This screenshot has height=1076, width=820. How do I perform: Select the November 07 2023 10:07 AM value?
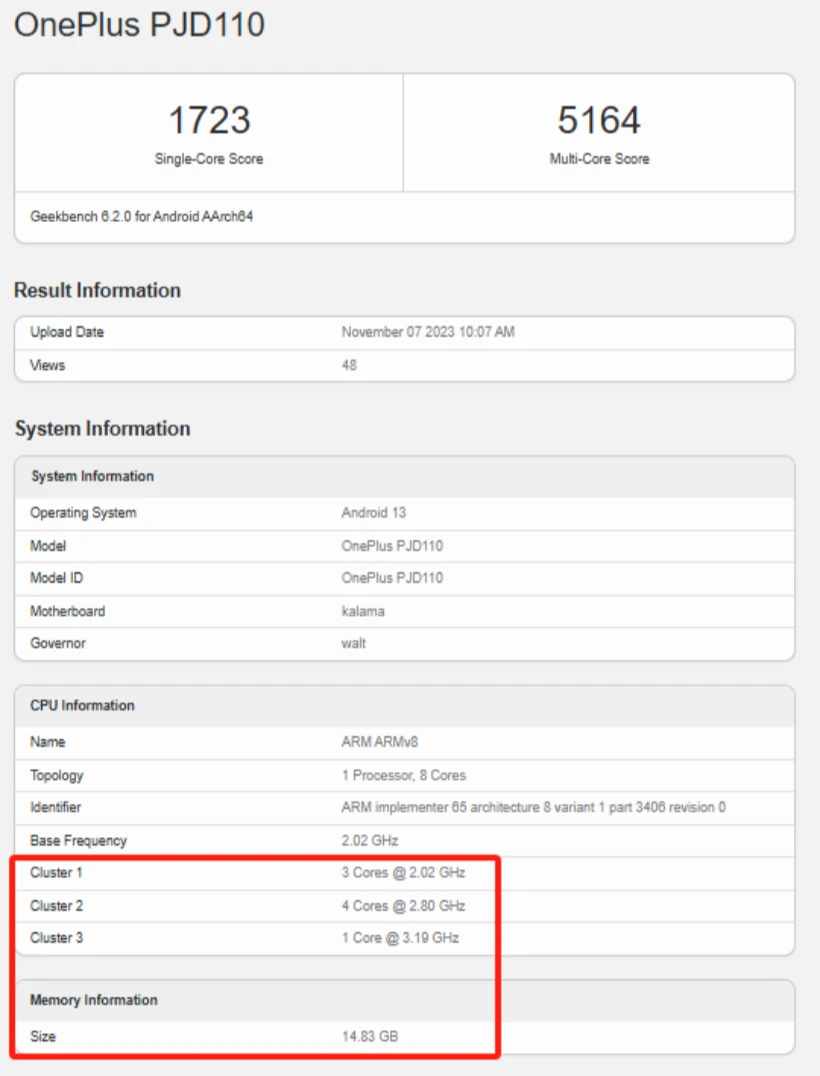pos(428,332)
